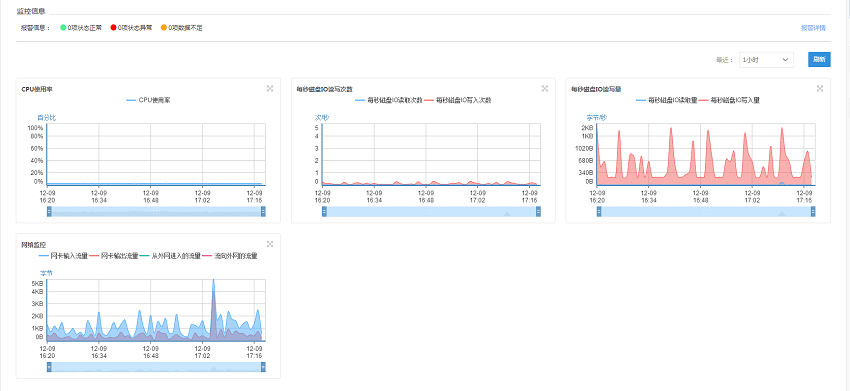
Task: Expand the 网络监控 chart panel
Action: pyautogui.click(x=270, y=245)
